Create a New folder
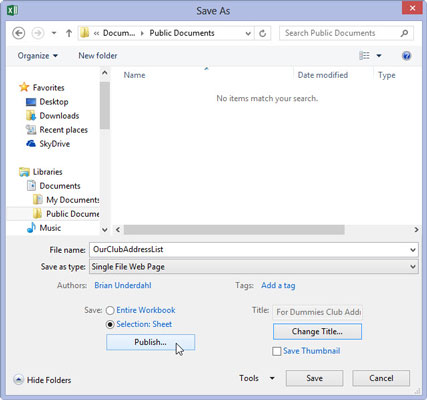 (98, 56)
